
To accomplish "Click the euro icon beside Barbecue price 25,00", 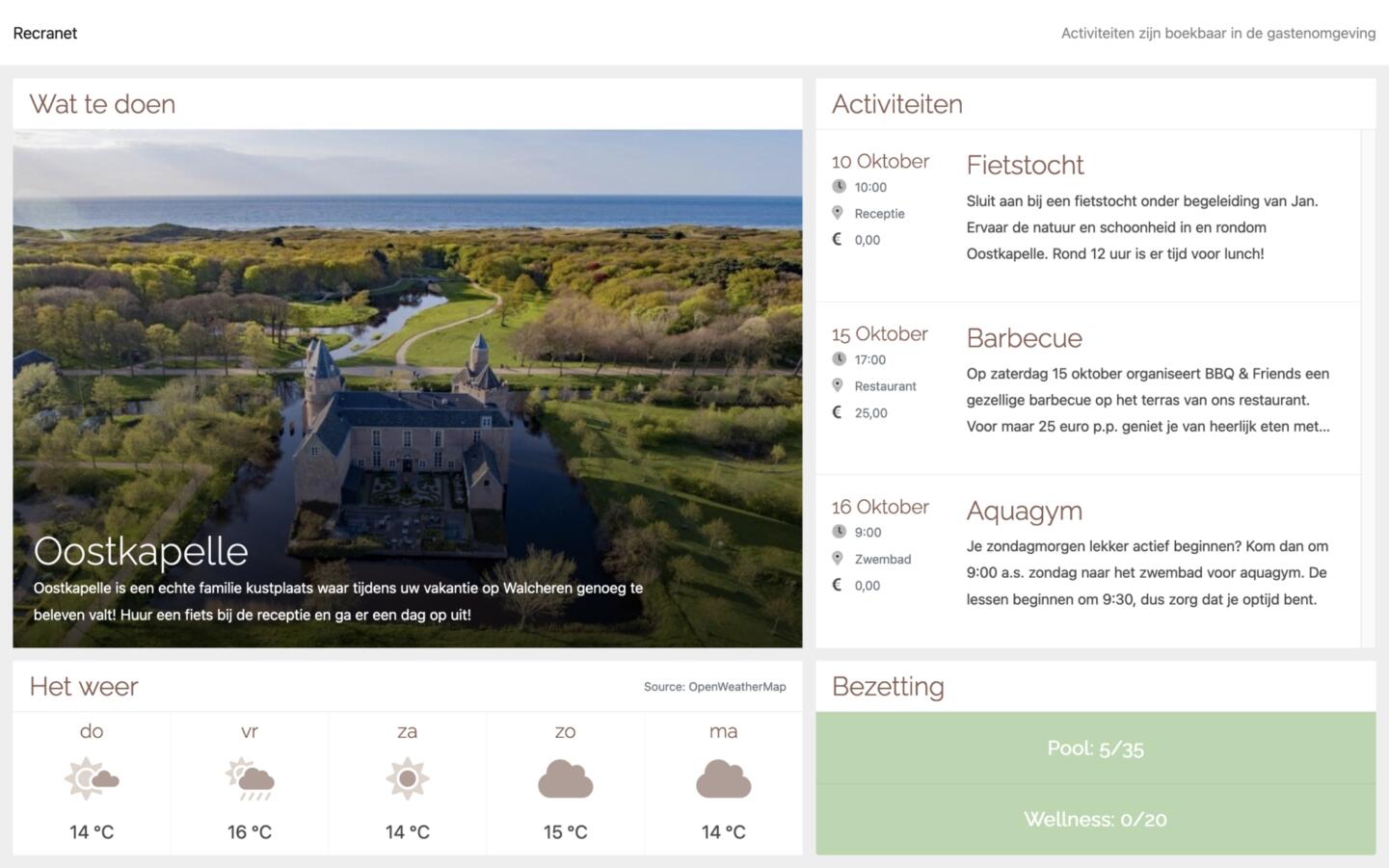I will (x=838, y=412).
